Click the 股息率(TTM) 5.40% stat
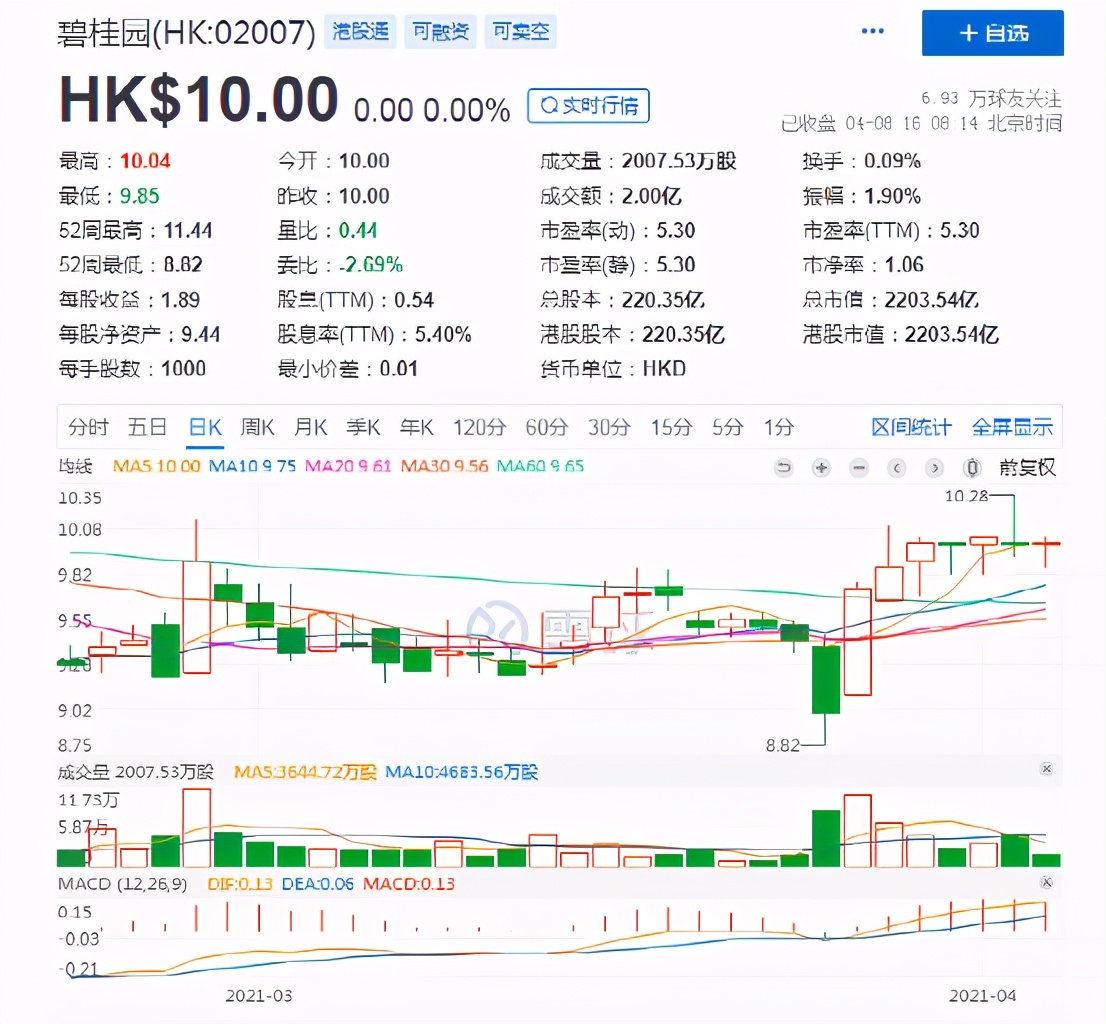Screen dimensions: 1106x1024 coord(374,334)
